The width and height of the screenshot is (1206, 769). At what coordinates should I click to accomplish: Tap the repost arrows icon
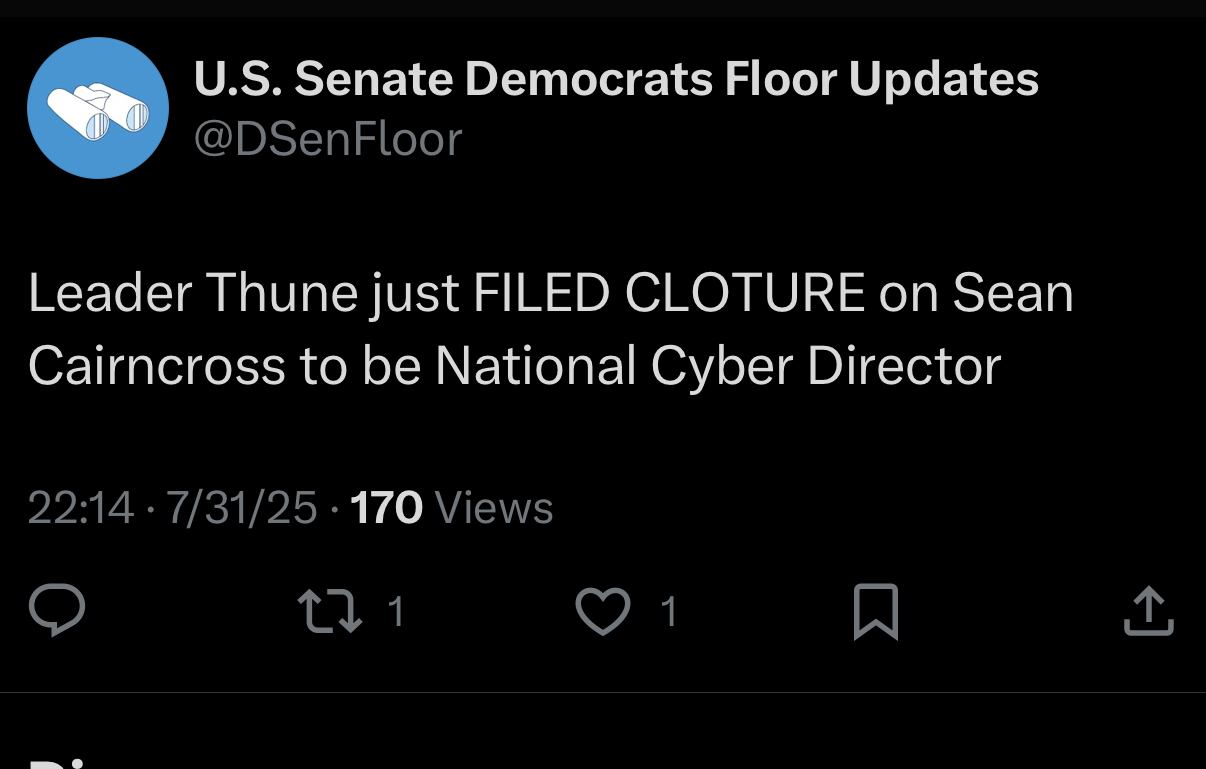(331, 611)
